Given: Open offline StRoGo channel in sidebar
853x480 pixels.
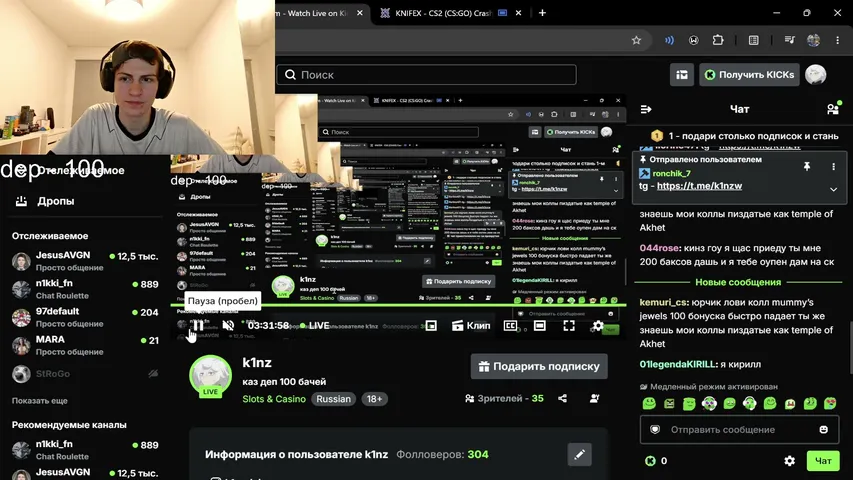Looking at the screenshot, I should tap(85, 374).
